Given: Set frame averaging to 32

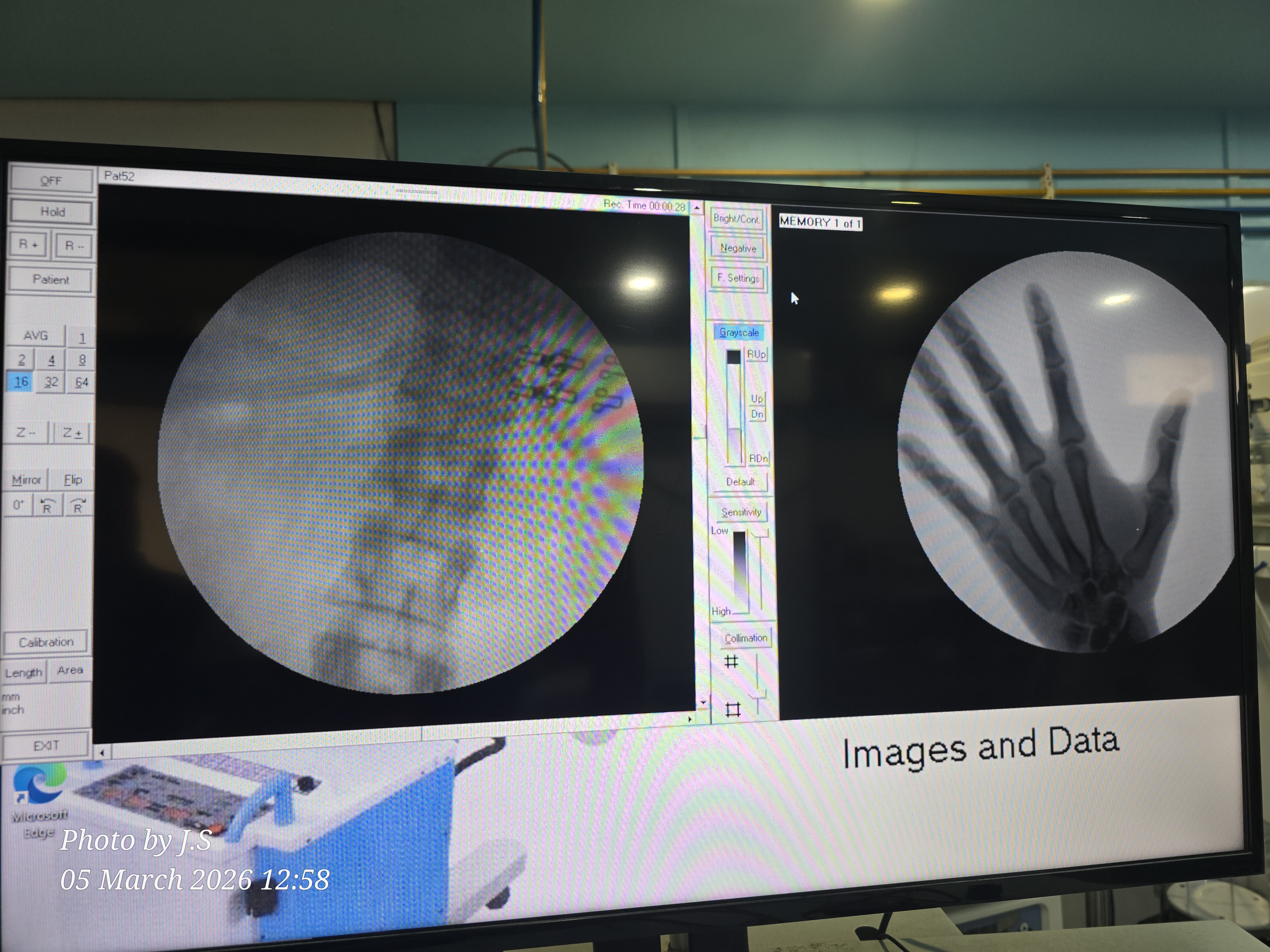Looking at the screenshot, I should pos(51,382).
